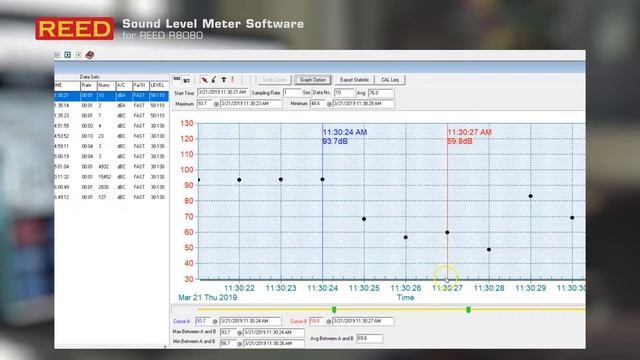Select the second arrow pointer tool

pyautogui.click(x=213, y=80)
